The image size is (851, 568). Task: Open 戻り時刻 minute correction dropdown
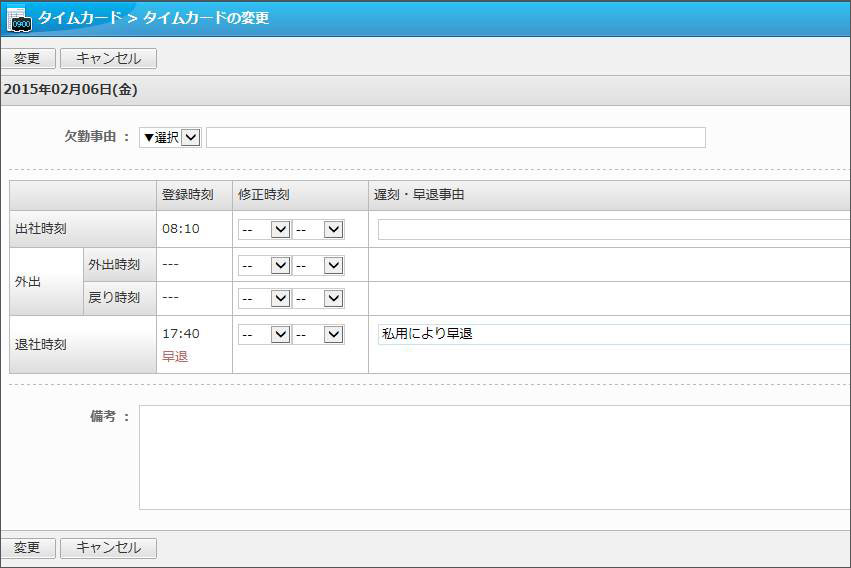318,298
